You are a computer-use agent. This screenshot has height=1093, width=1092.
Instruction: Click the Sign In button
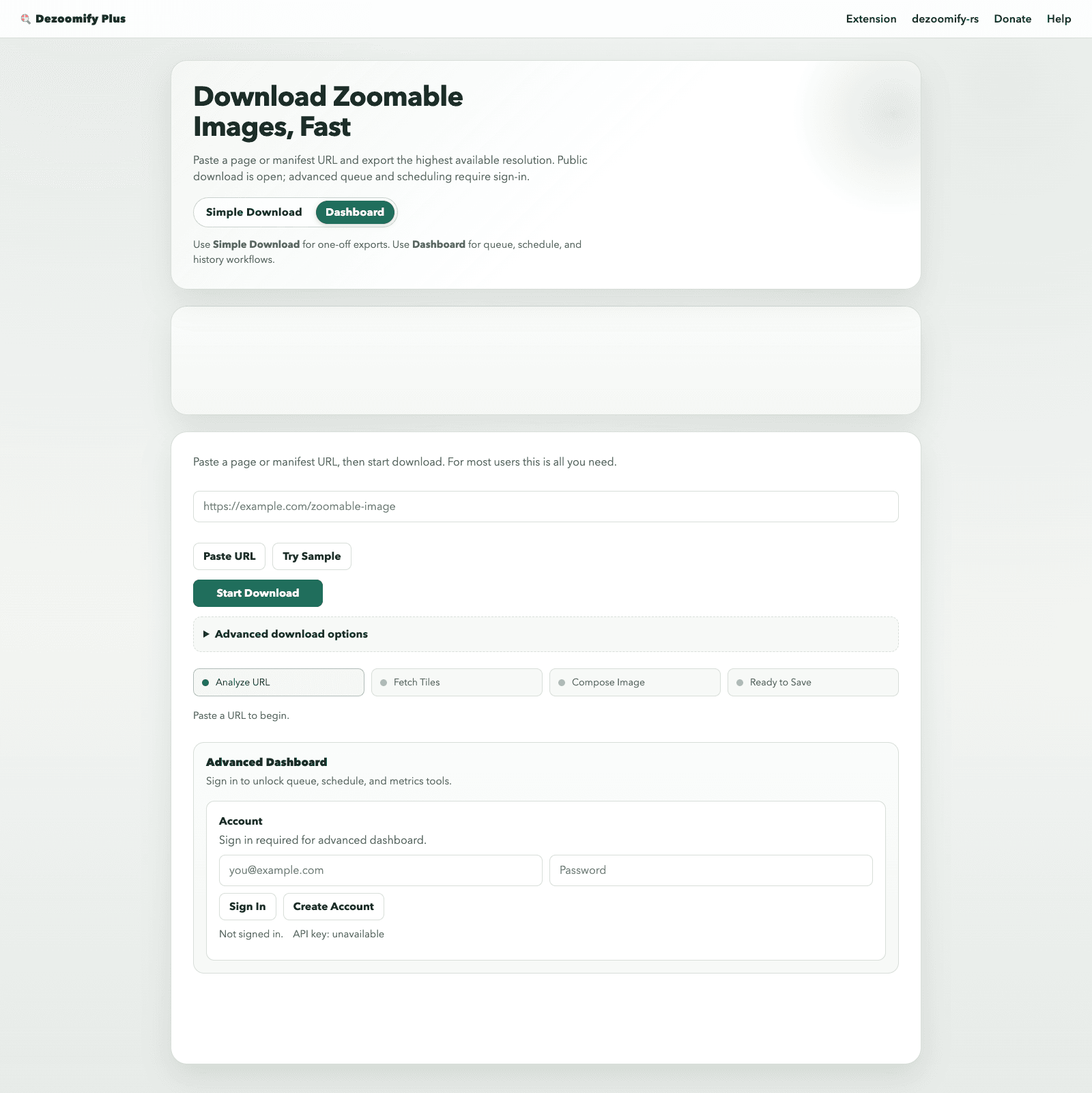tap(248, 907)
